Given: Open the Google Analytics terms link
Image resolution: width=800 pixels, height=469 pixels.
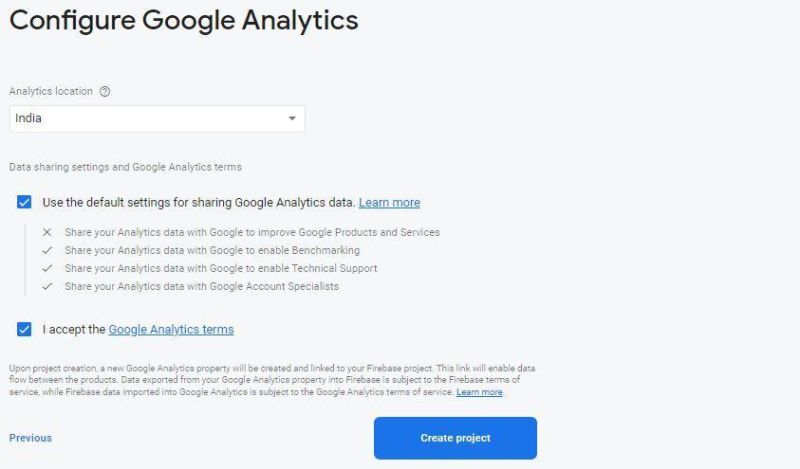Looking at the screenshot, I should [x=171, y=329].
